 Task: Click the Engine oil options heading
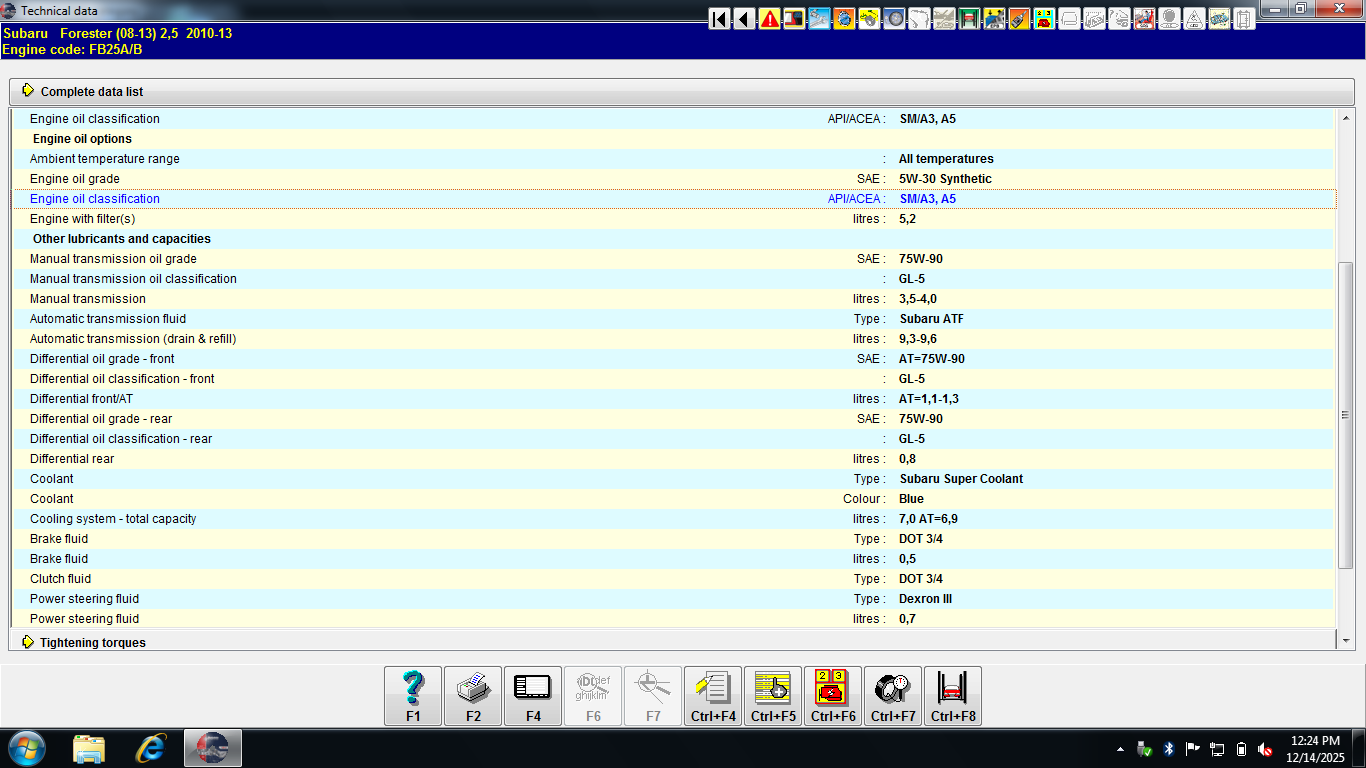(82, 139)
